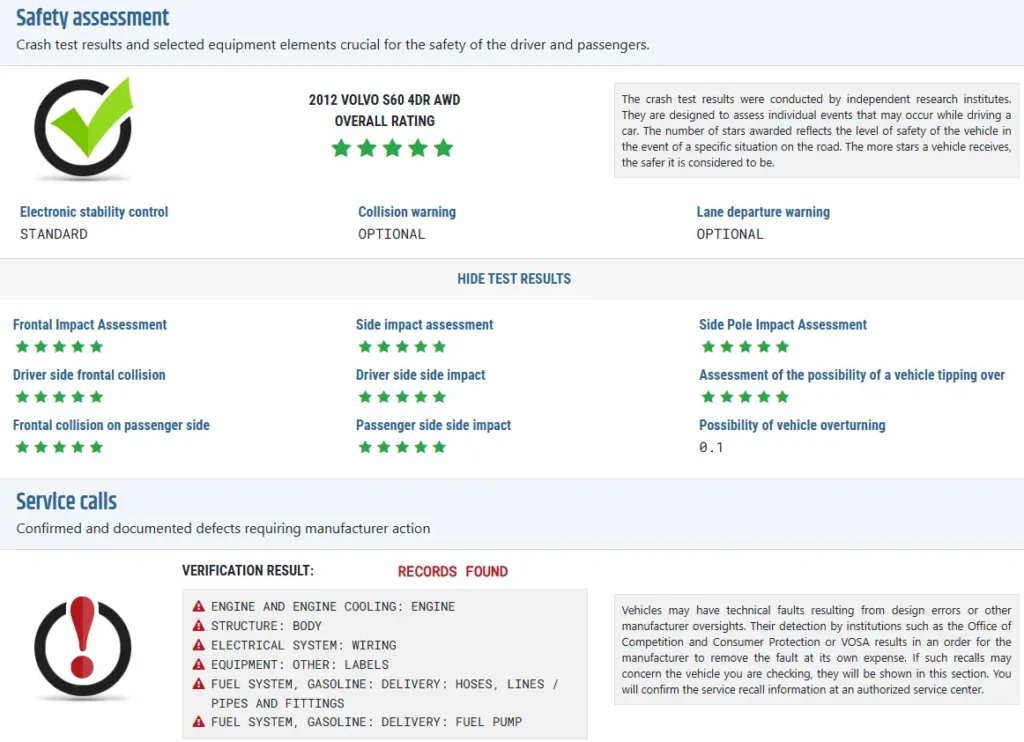Click warning triangle beside FUEL PUMP recall
The height and width of the screenshot is (742, 1024).
199,722
